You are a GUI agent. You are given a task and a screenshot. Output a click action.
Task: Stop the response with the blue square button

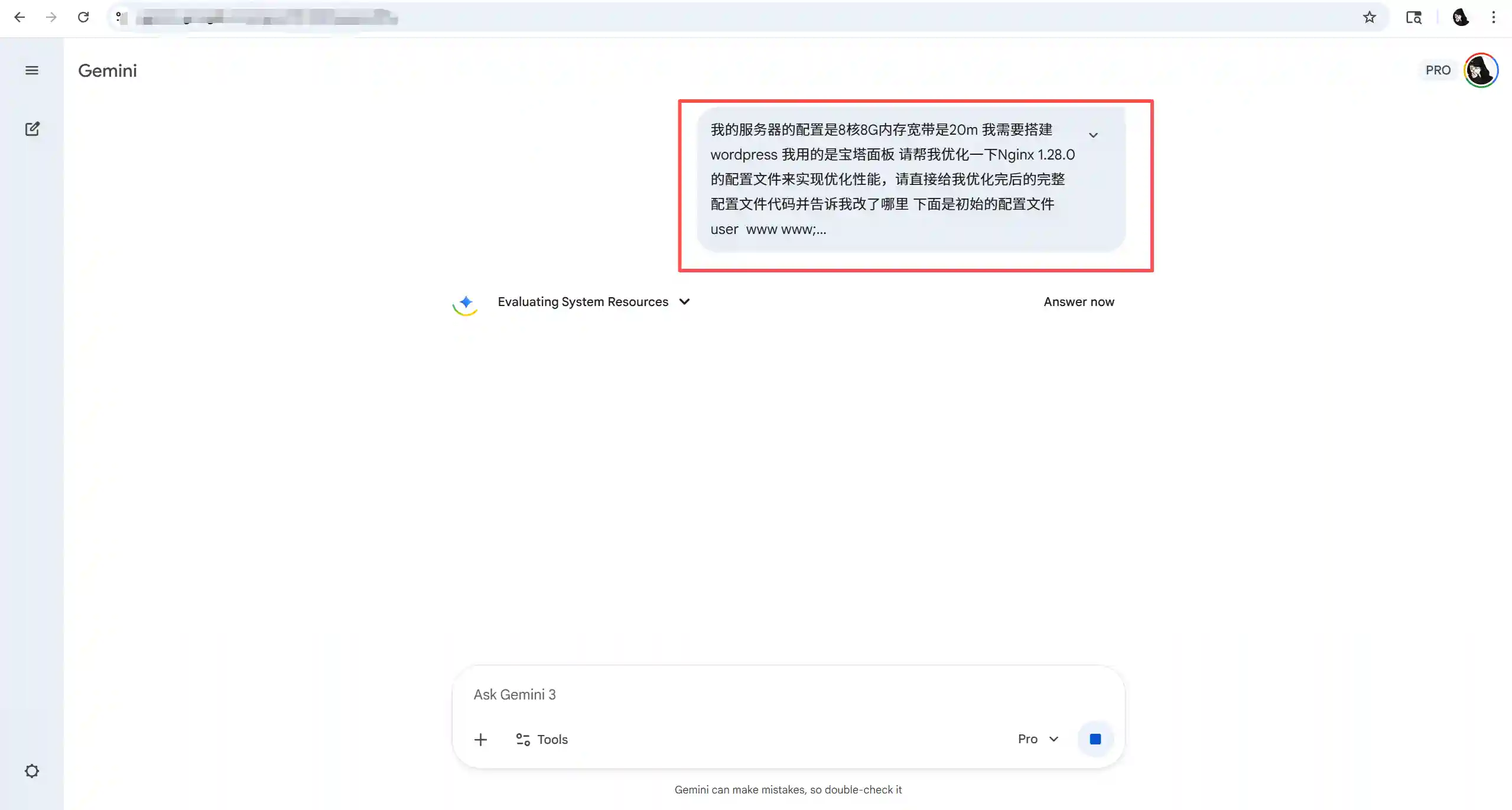tap(1095, 739)
